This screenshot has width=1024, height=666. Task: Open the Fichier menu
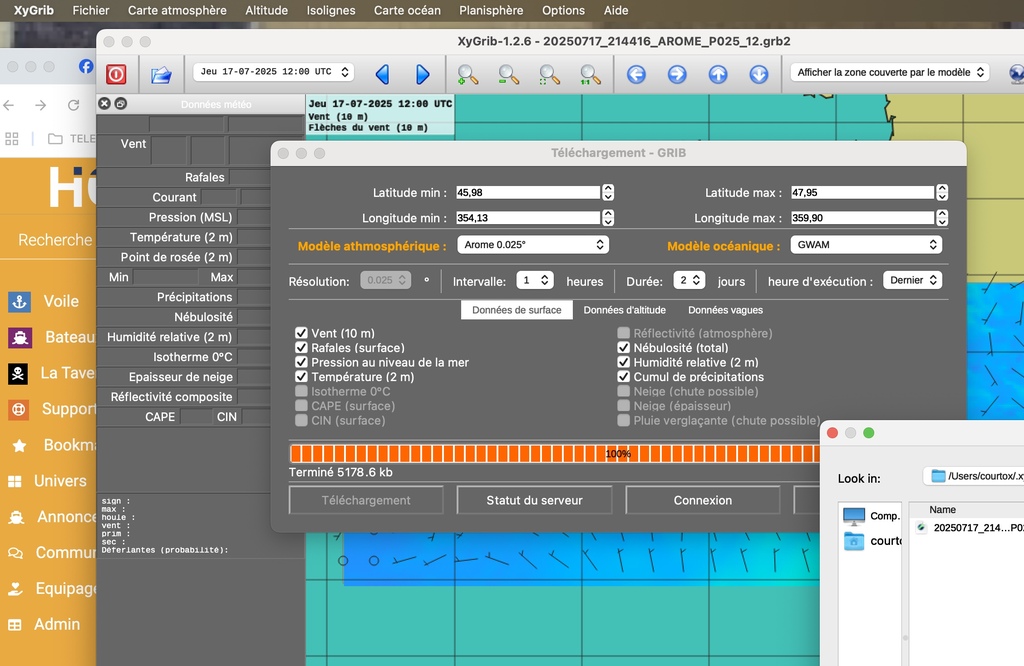[91, 10]
